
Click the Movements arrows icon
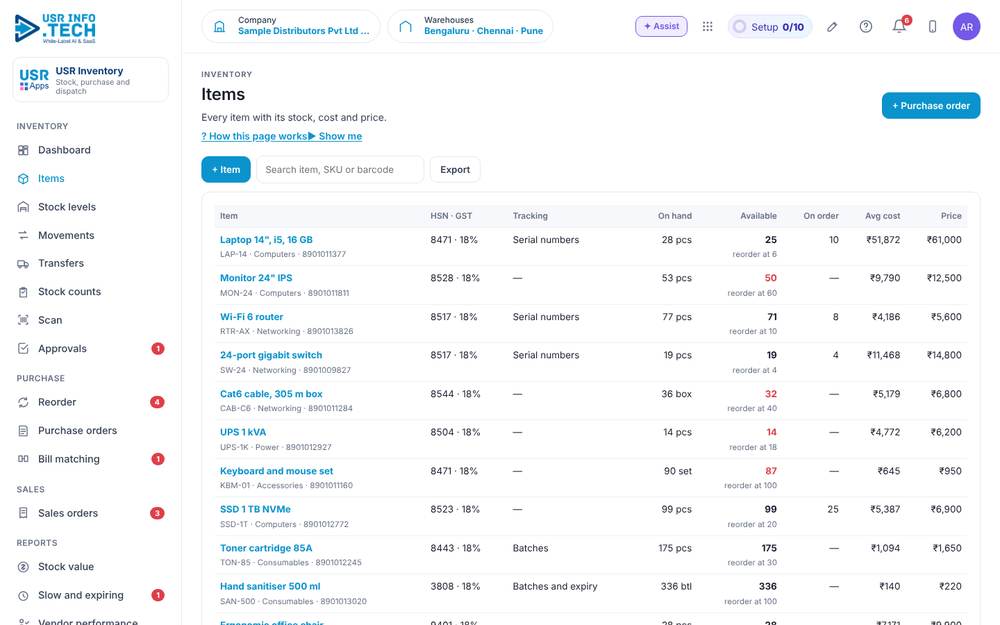click(23, 235)
